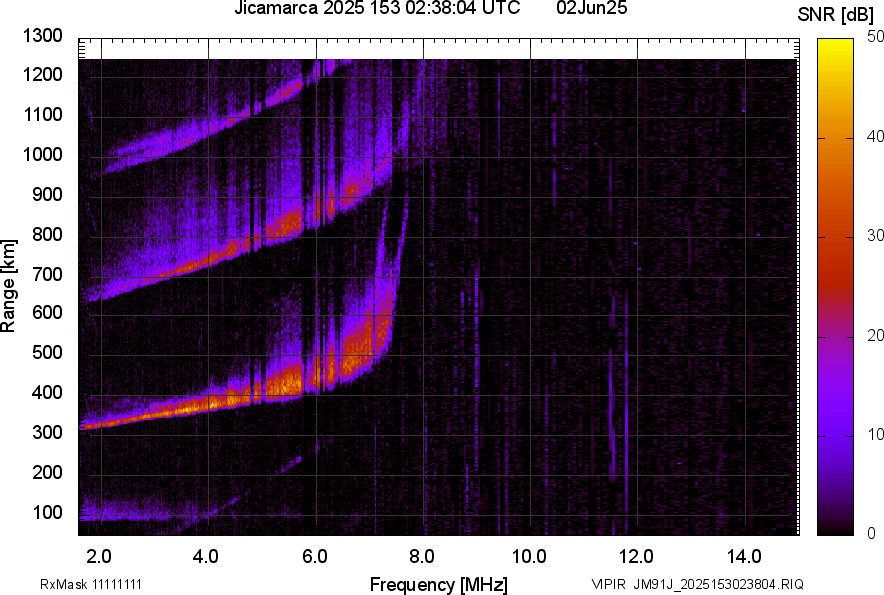Click the frequency tick label '14.0'
The width and height of the screenshot is (884, 595).
[744, 557]
